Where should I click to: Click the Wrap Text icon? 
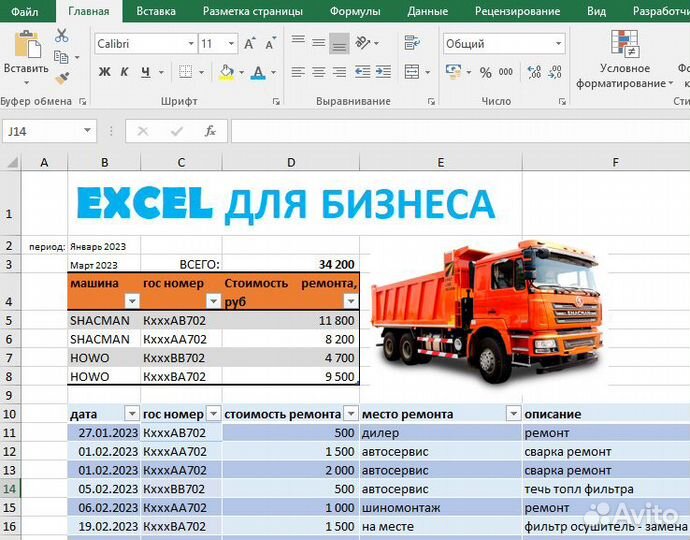pyautogui.click(x=412, y=43)
